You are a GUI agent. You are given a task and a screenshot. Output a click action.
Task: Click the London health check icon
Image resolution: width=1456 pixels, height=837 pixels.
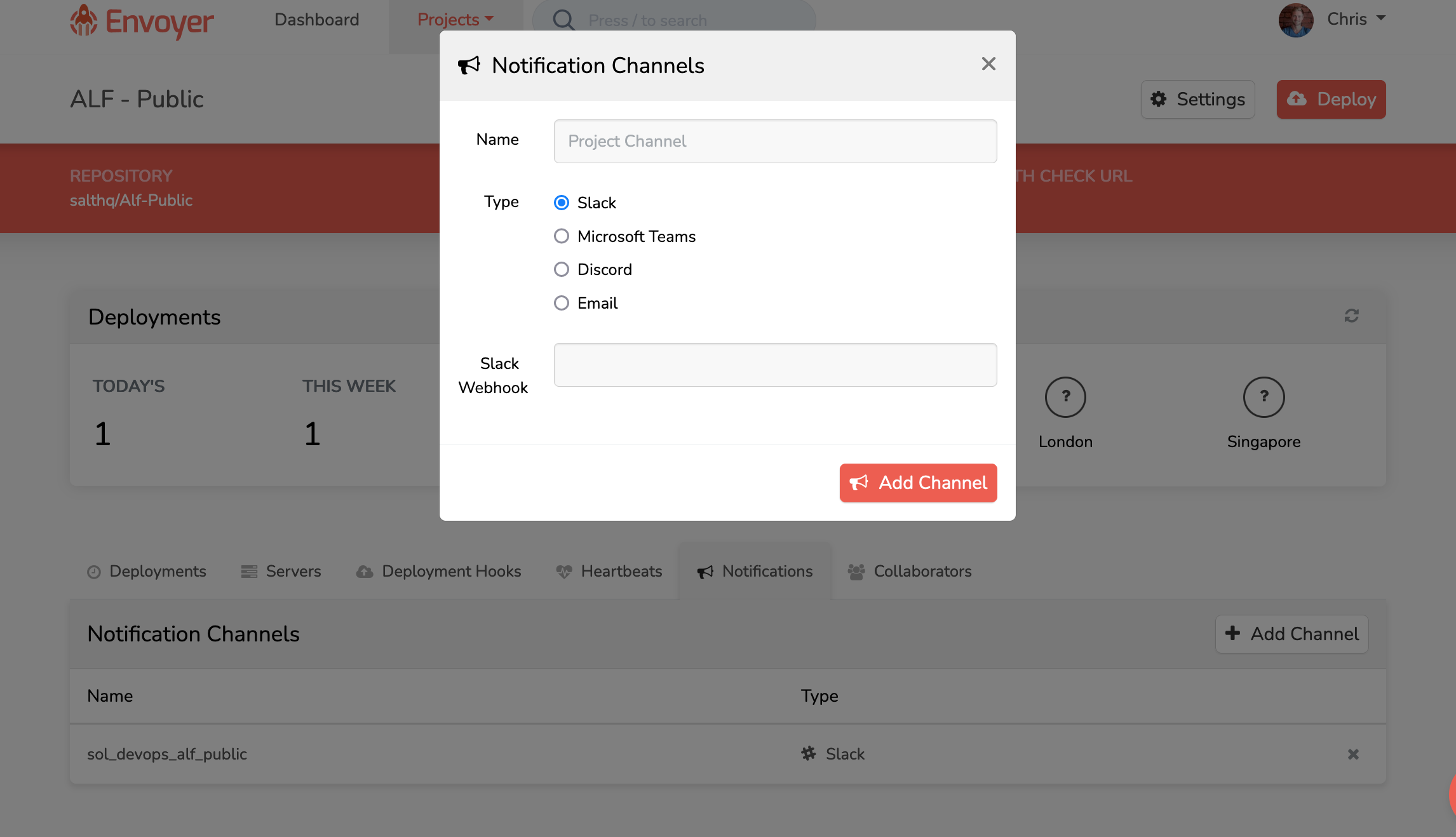tap(1065, 397)
